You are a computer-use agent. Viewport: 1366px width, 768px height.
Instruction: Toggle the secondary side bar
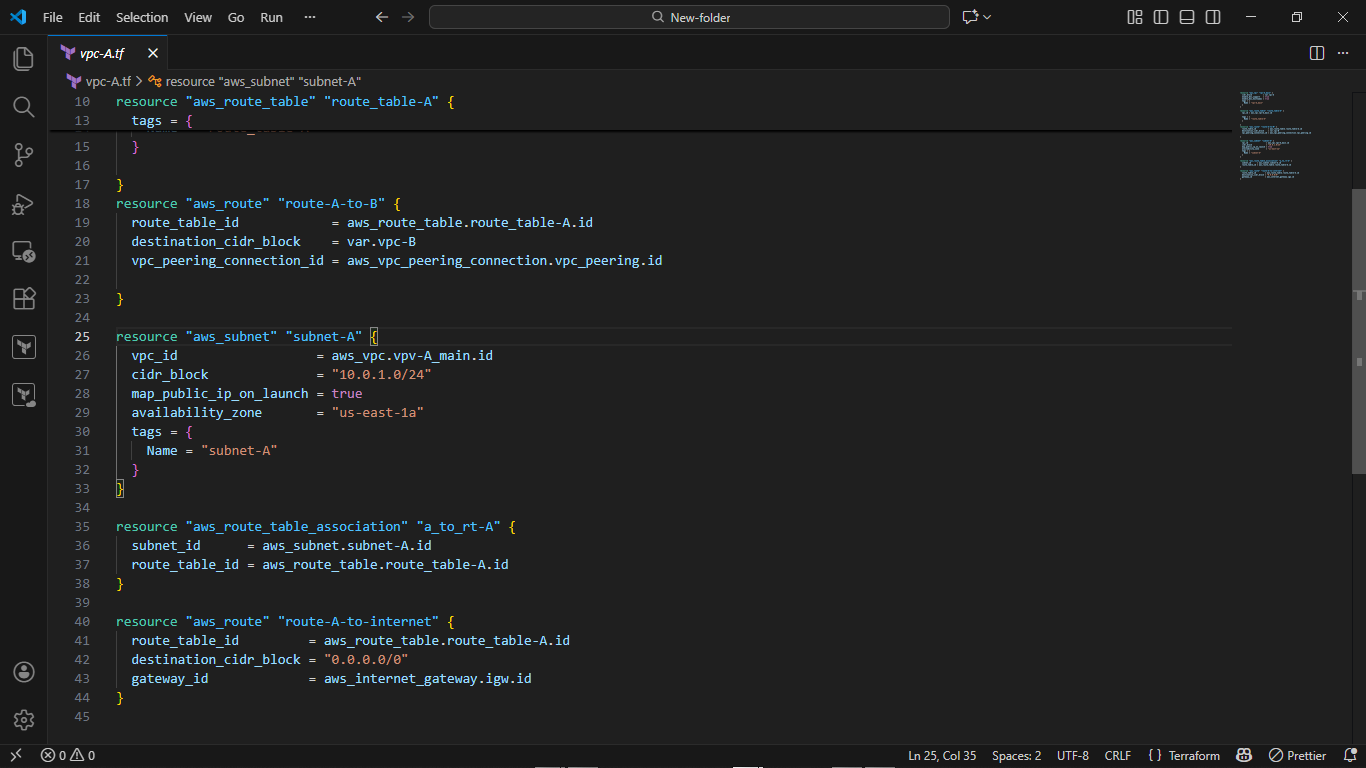1211,17
